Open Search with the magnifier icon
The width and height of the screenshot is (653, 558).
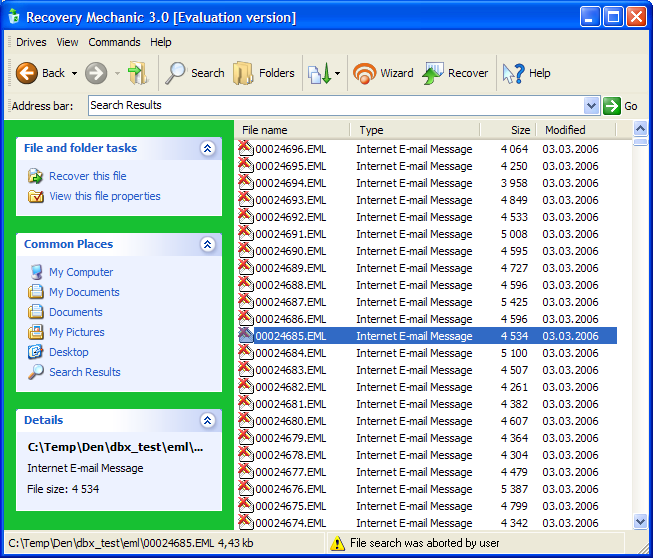click(175, 73)
